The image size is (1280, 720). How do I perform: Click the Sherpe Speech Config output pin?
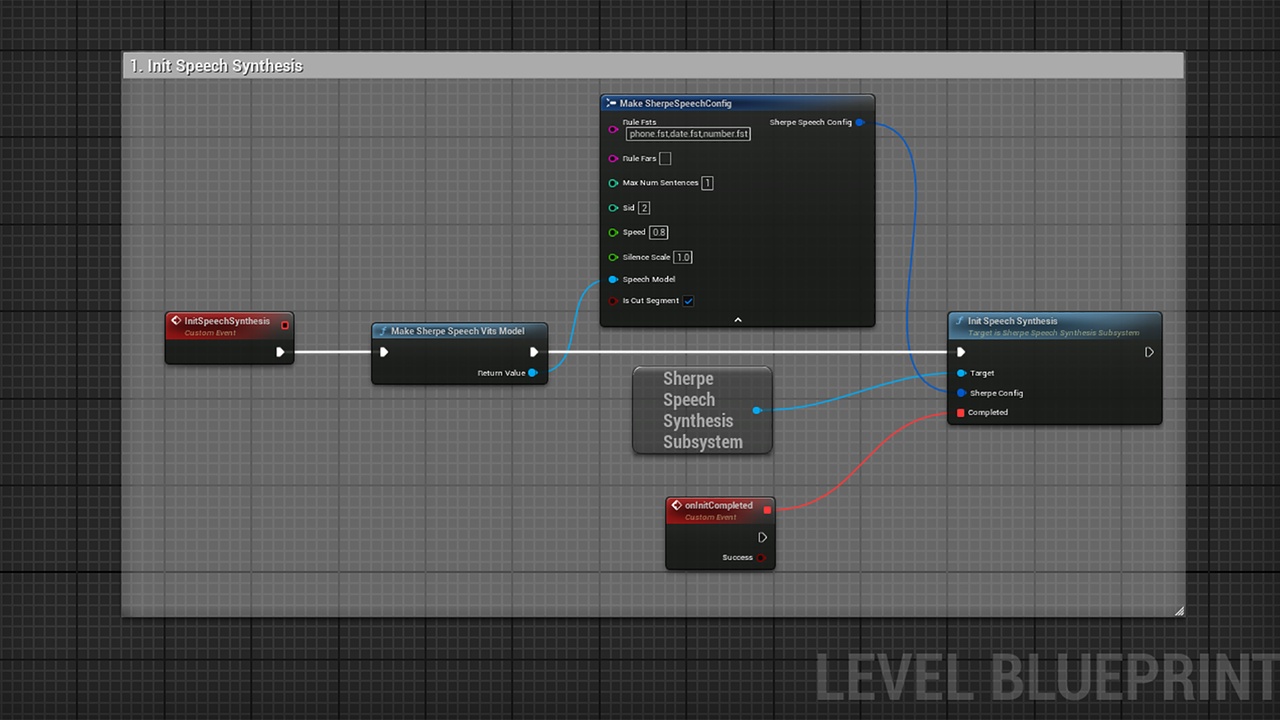(x=860, y=123)
